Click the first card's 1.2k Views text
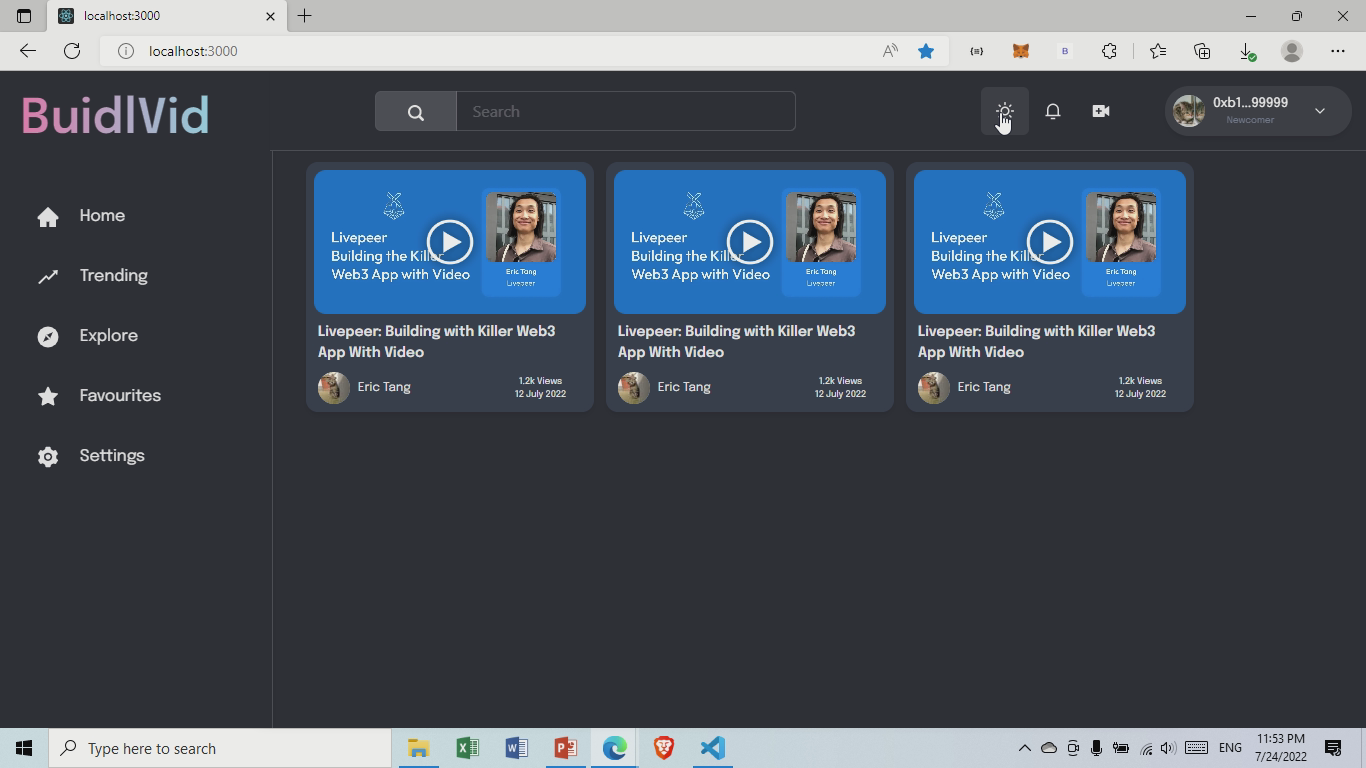This screenshot has height=768, width=1366. pos(540,381)
